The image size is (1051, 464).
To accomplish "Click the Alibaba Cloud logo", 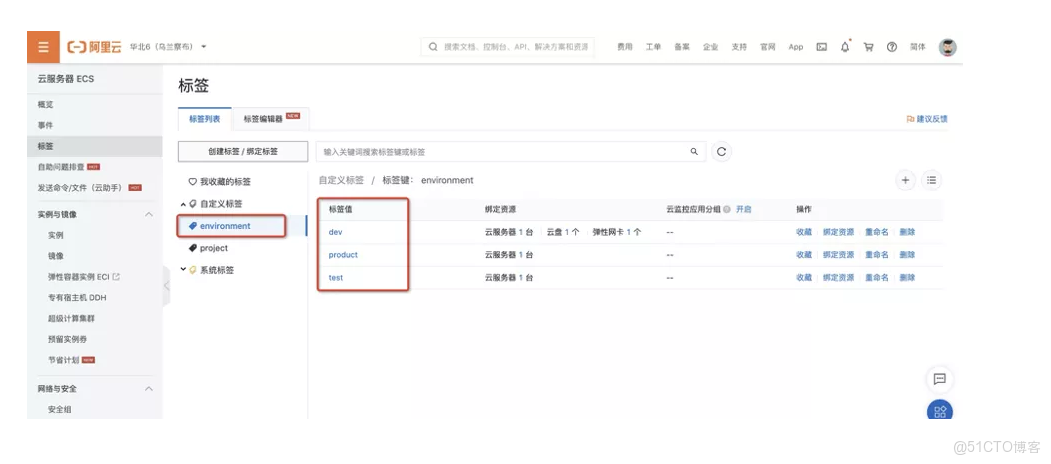I will point(95,47).
